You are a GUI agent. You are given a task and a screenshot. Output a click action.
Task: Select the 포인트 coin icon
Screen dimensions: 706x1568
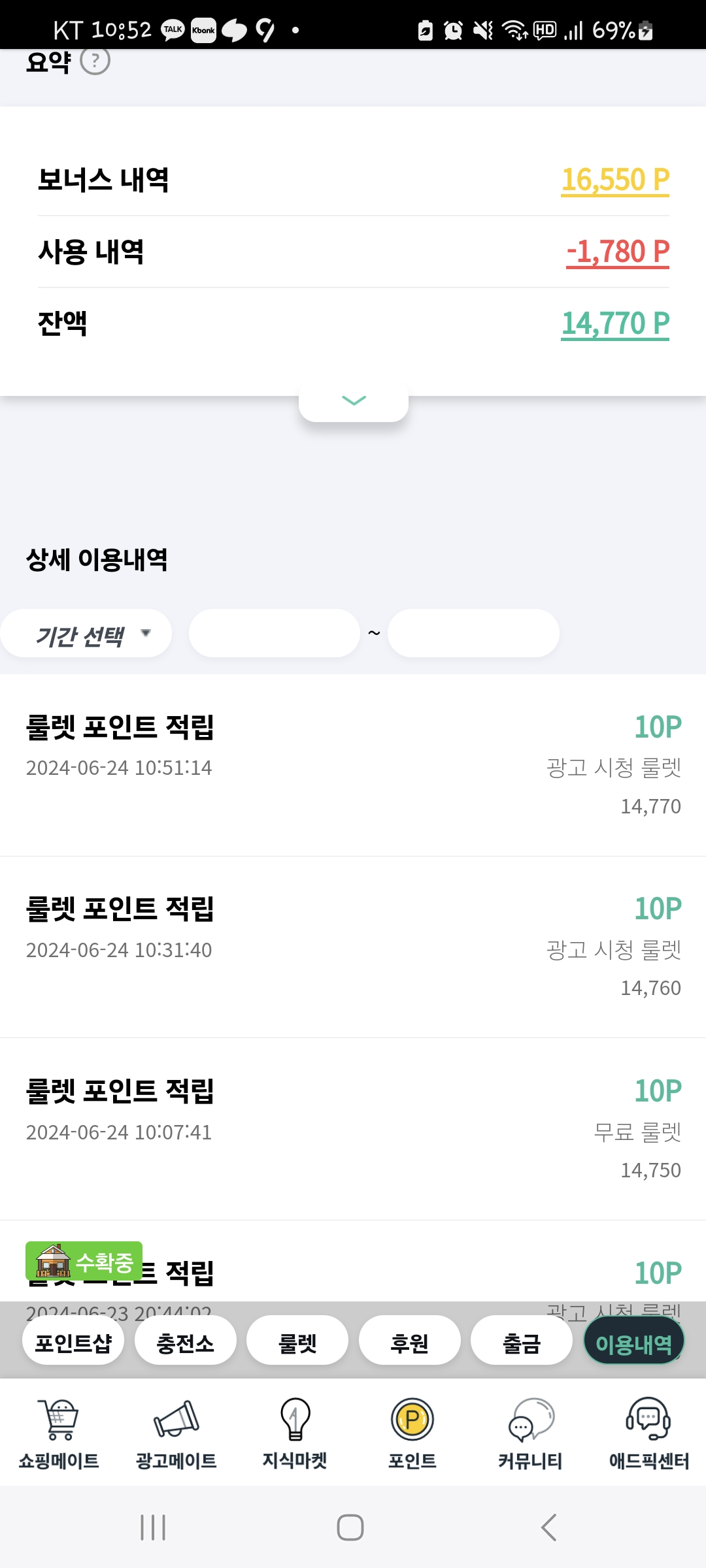click(x=412, y=1419)
